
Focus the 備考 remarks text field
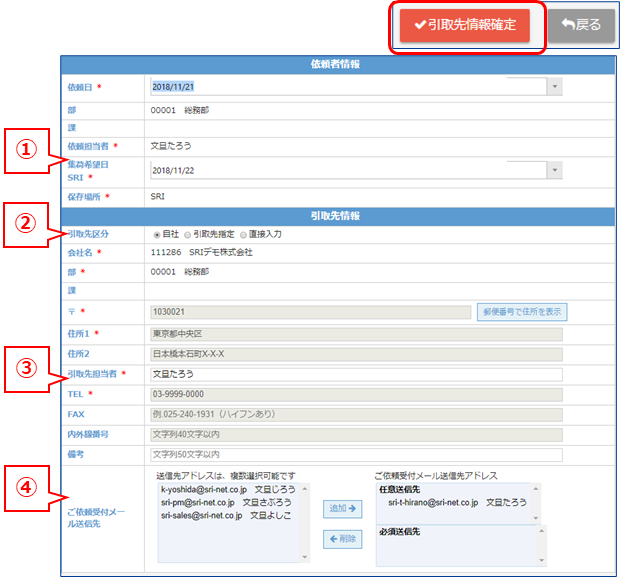click(355, 454)
